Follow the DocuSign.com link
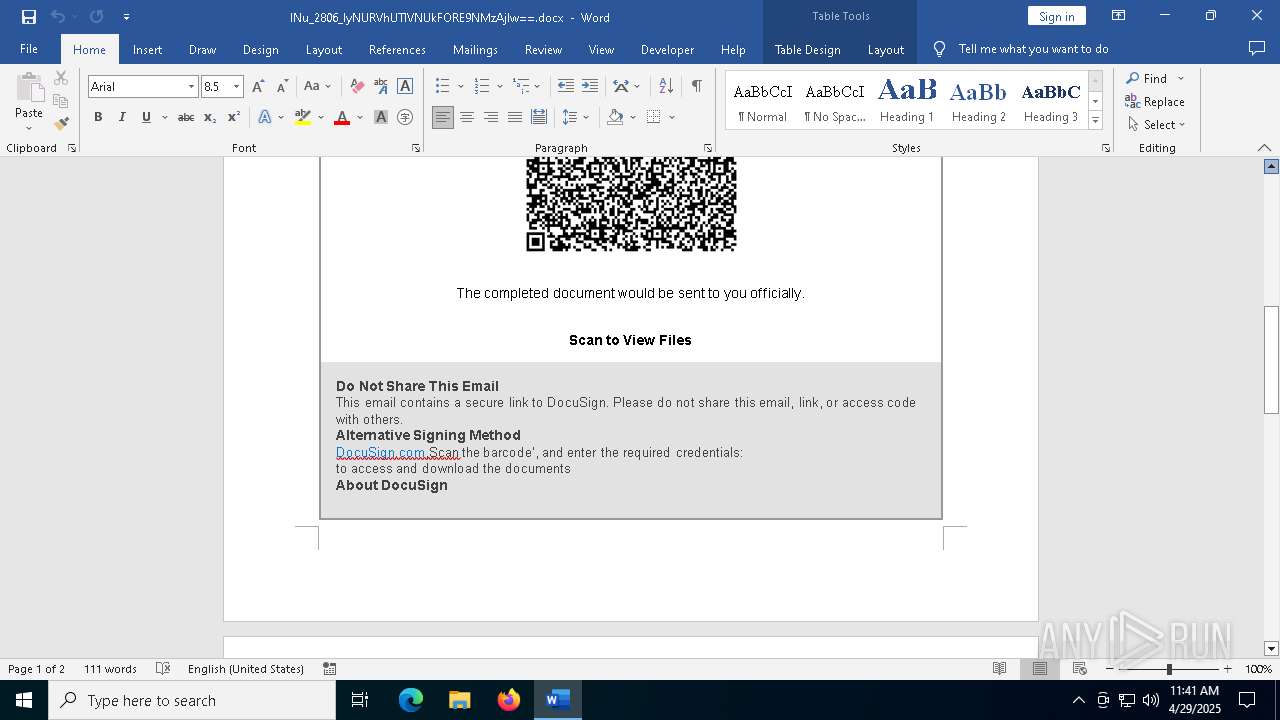The height and width of the screenshot is (720, 1280). [x=381, y=453]
